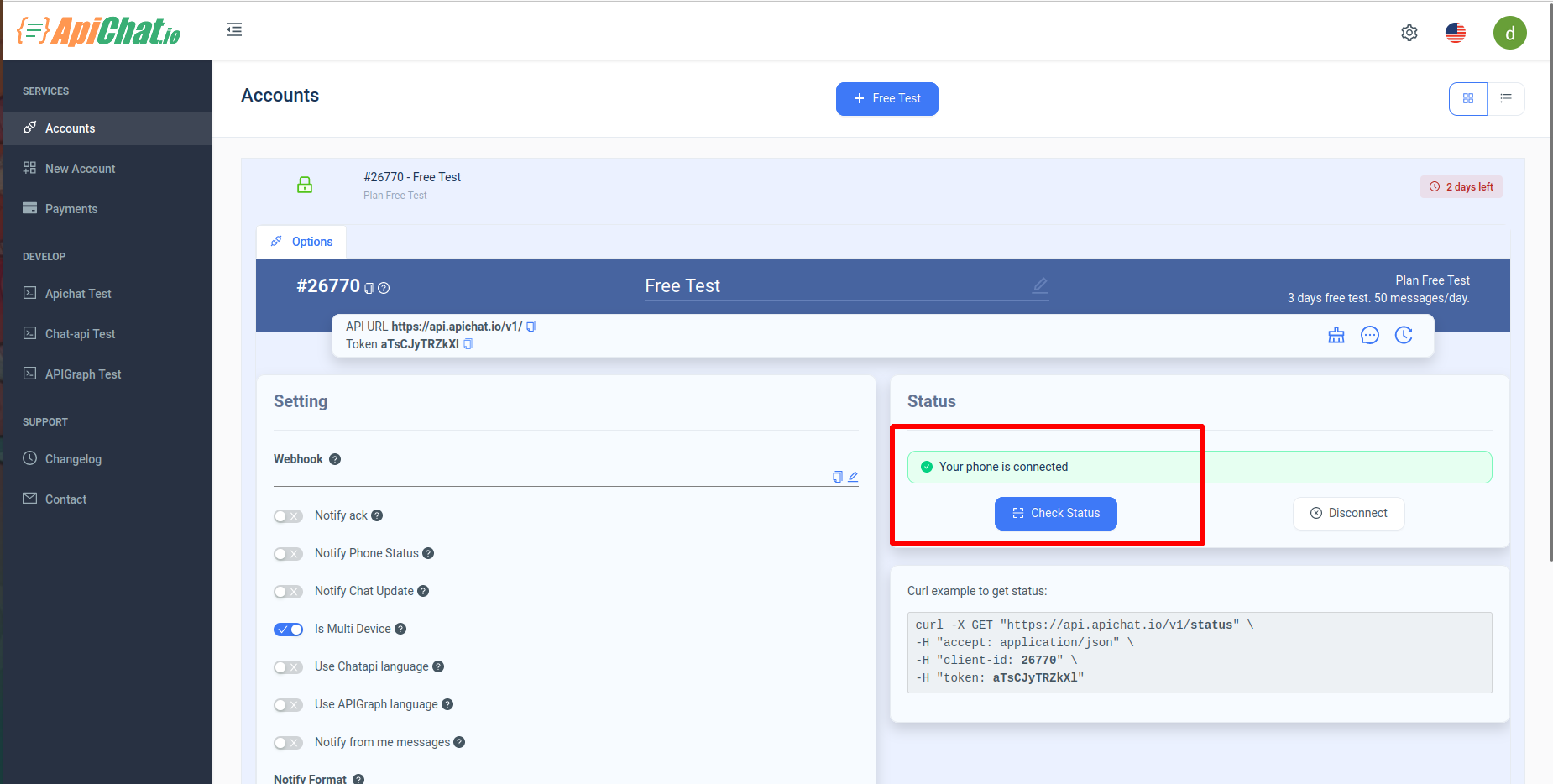This screenshot has height=784, width=1553.
Task: Go to New Account in the sidebar
Action: click(x=107, y=169)
